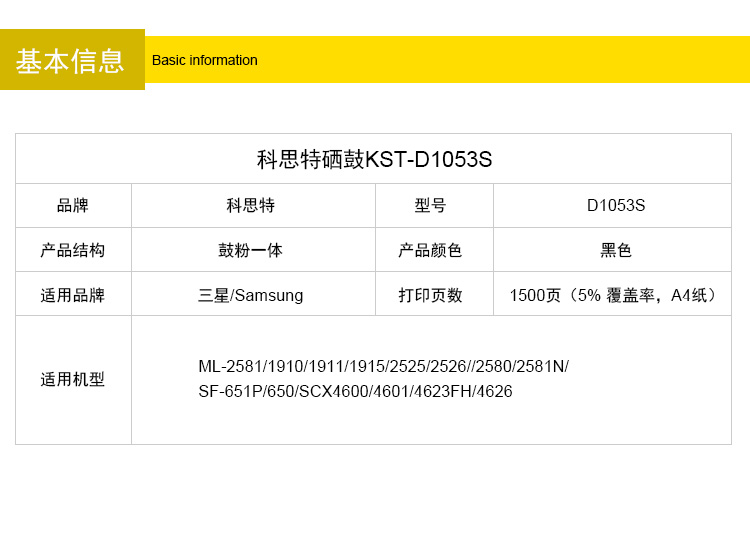Viewport: 750px width, 533px height.
Task: Click the 品牌 label cell
Action: pyautogui.click(x=73, y=206)
